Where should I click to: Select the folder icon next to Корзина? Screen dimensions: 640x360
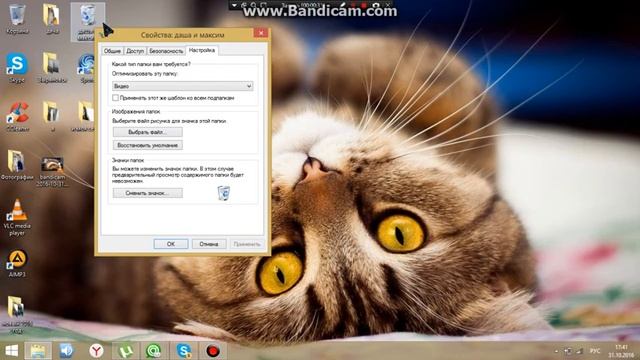click(52, 18)
